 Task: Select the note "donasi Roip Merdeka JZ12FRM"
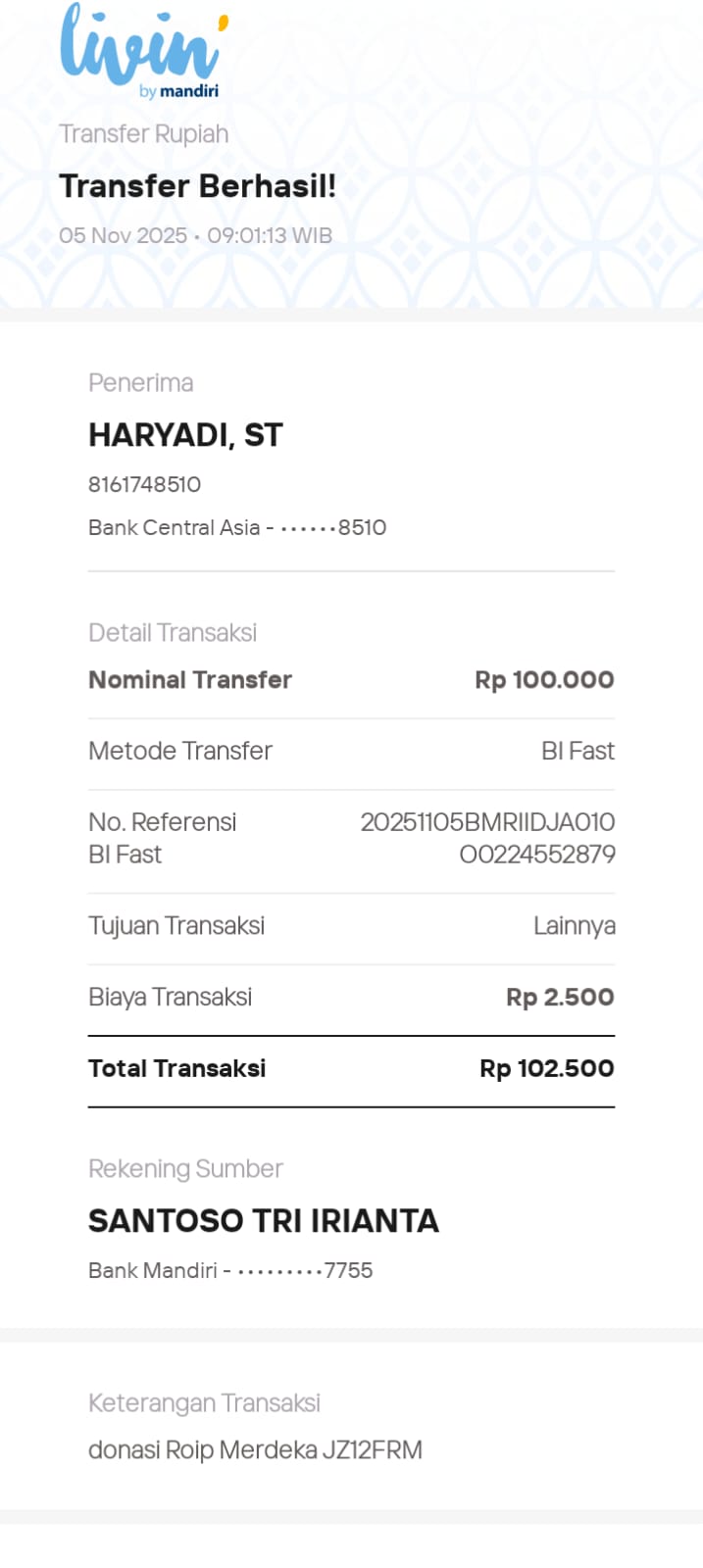pyautogui.click(x=255, y=1450)
